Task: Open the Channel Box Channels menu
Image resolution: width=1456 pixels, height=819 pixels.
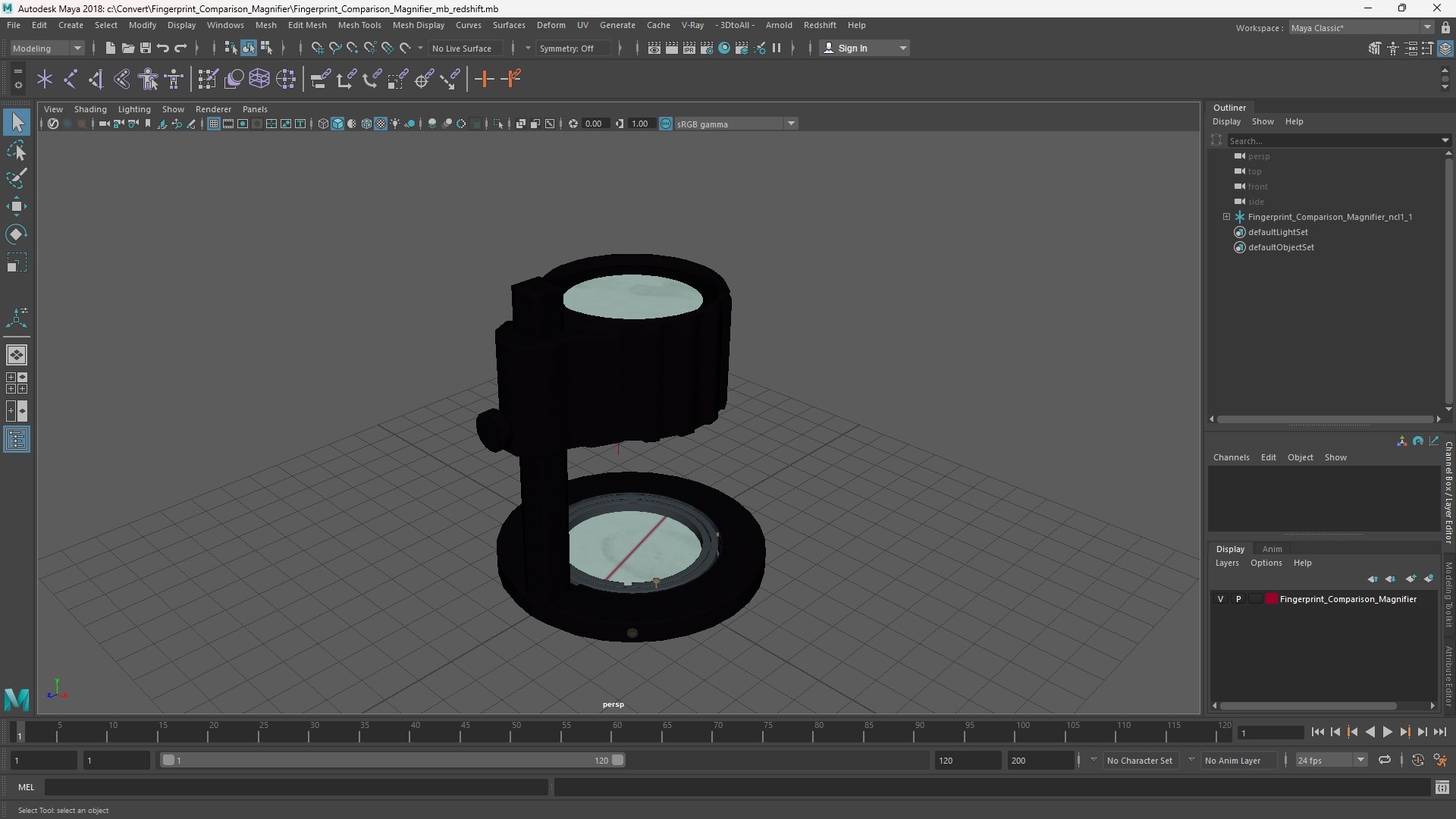Action: (1231, 457)
